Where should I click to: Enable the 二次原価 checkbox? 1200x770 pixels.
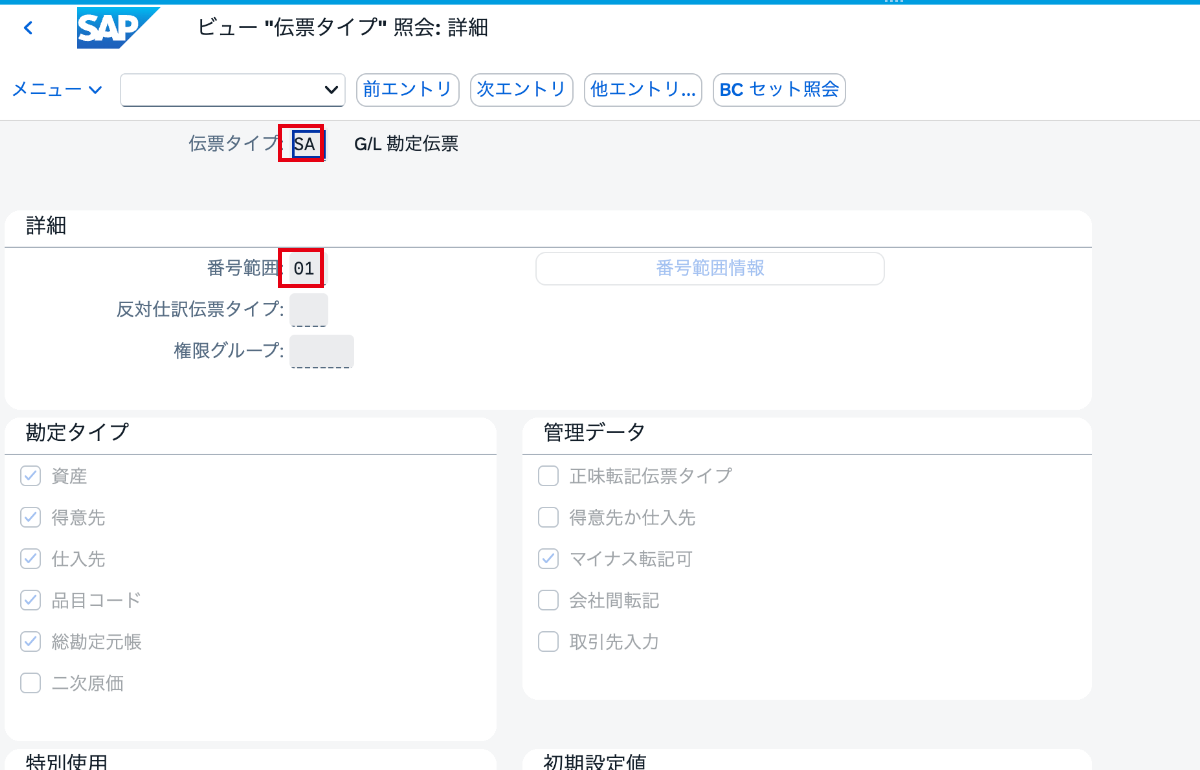(x=31, y=683)
